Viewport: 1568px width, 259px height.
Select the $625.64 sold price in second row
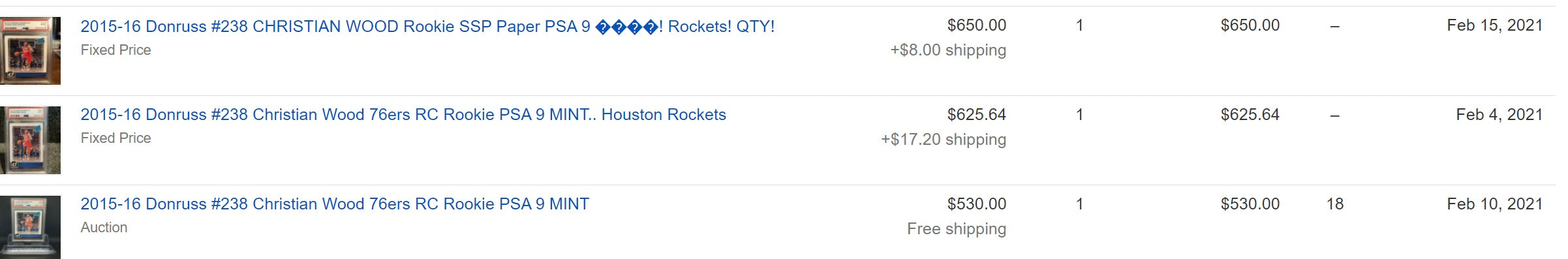pyautogui.click(x=976, y=115)
